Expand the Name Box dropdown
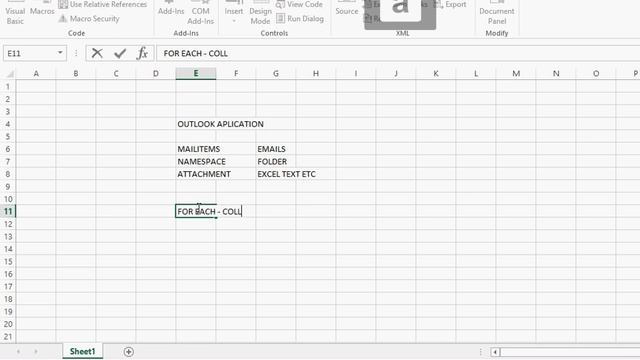This screenshot has height=360, width=640. 60,53
